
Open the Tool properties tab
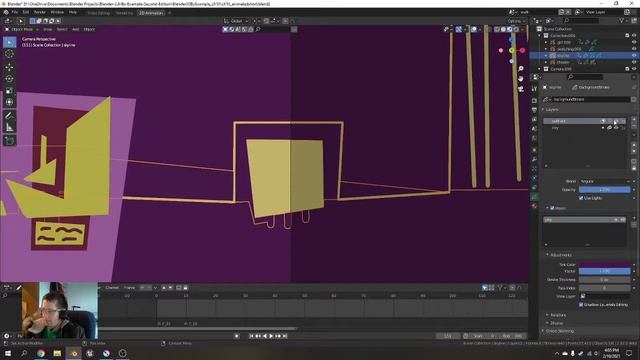534,89
